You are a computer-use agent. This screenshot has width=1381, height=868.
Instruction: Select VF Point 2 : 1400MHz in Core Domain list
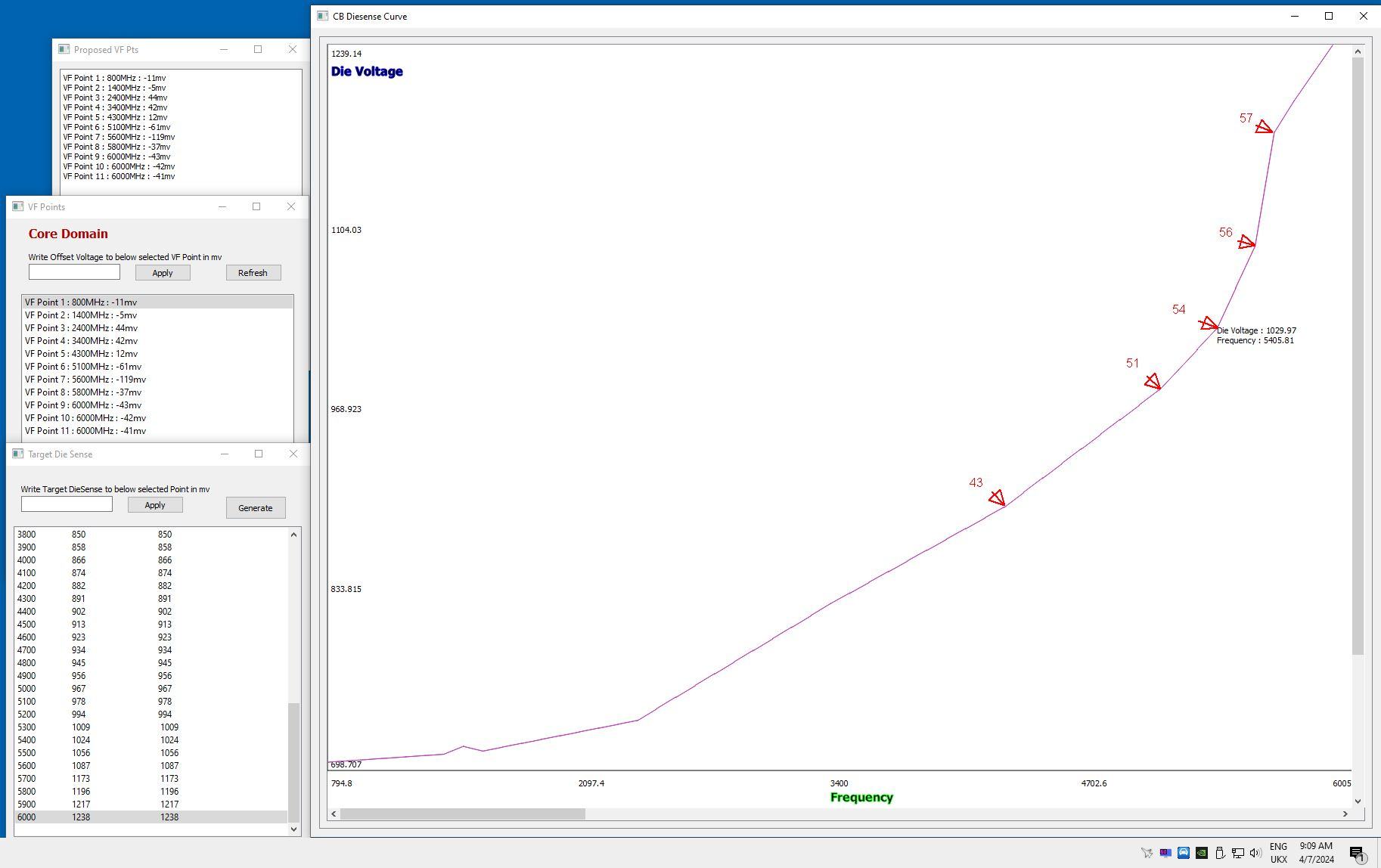(x=157, y=315)
